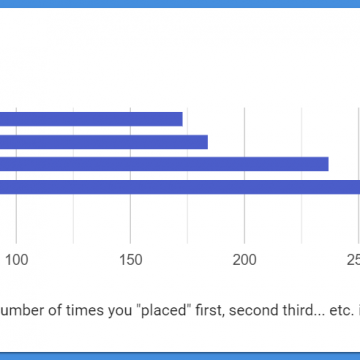The height and width of the screenshot is (360, 360).
Task: Click the blue border strip at the top
Action: point(180,4)
